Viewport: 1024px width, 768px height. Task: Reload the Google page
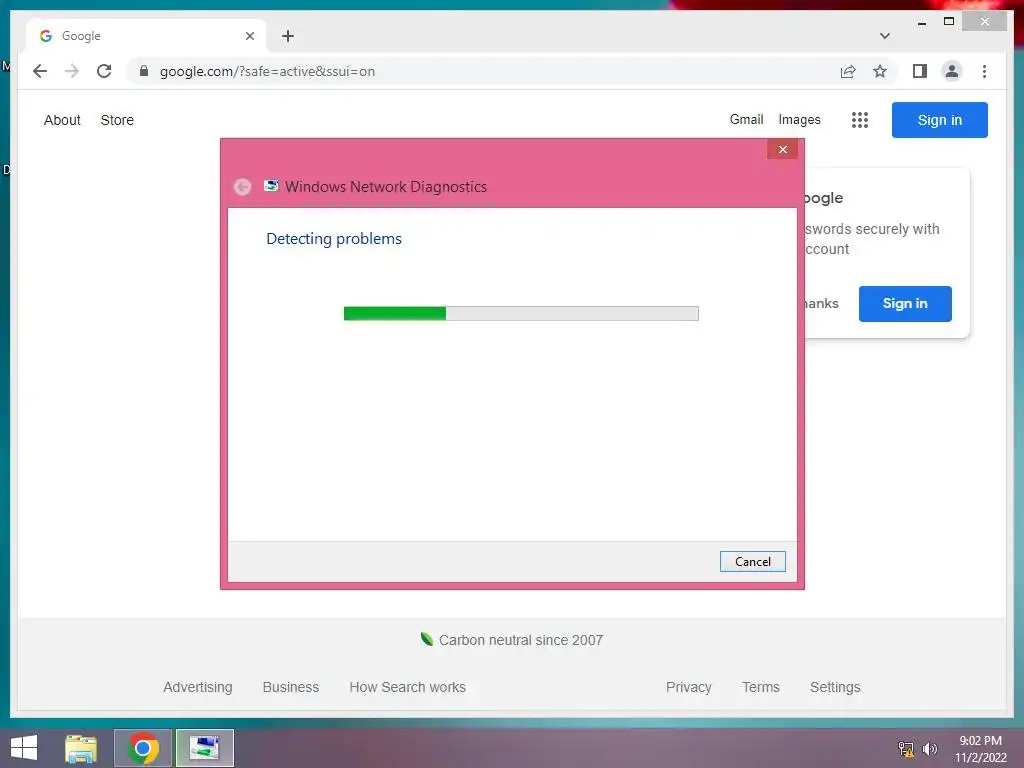pos(104,71)
